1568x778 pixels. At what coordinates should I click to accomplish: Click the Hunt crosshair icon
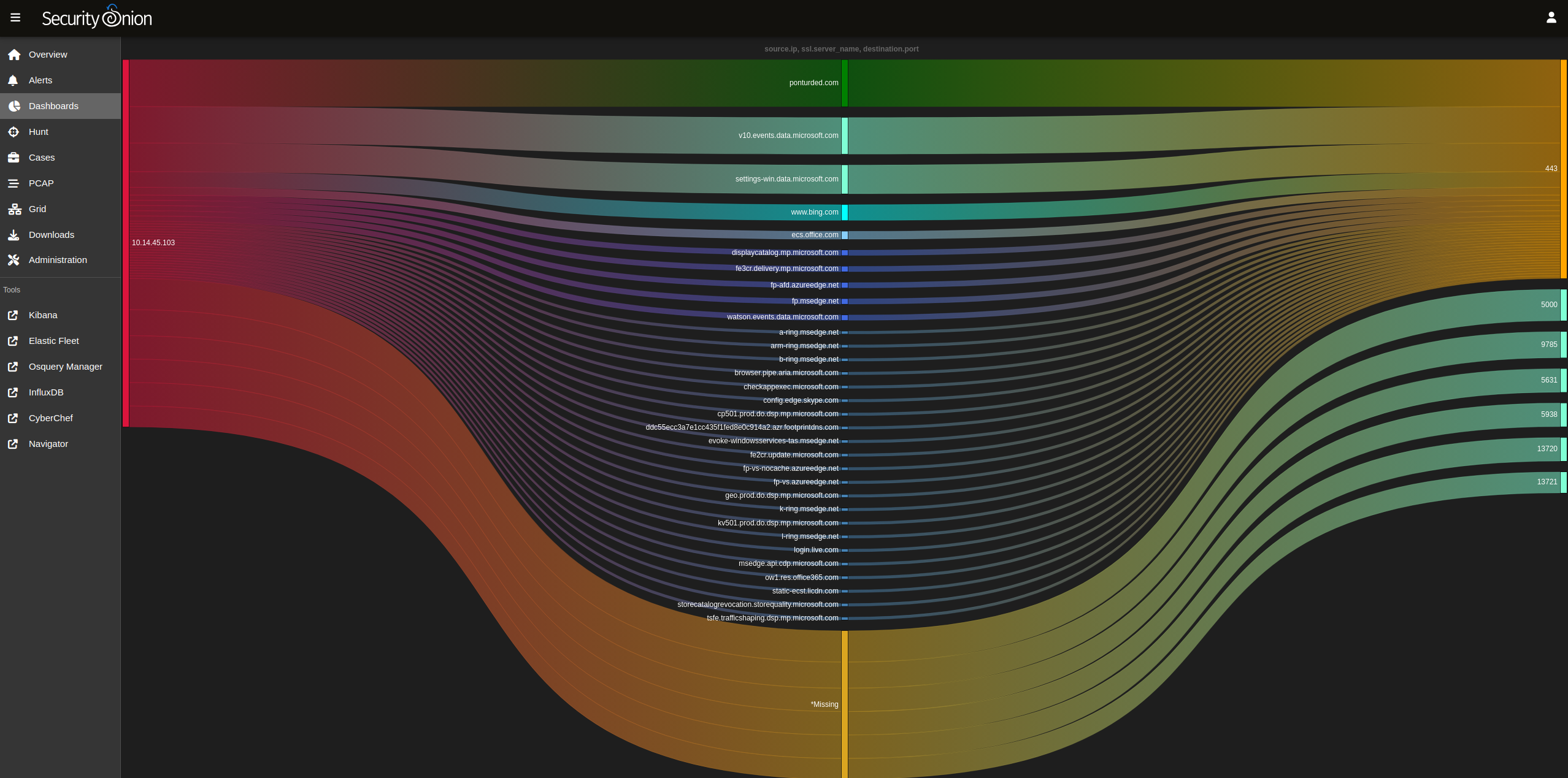pyautogui.click(x=13, y=132)
